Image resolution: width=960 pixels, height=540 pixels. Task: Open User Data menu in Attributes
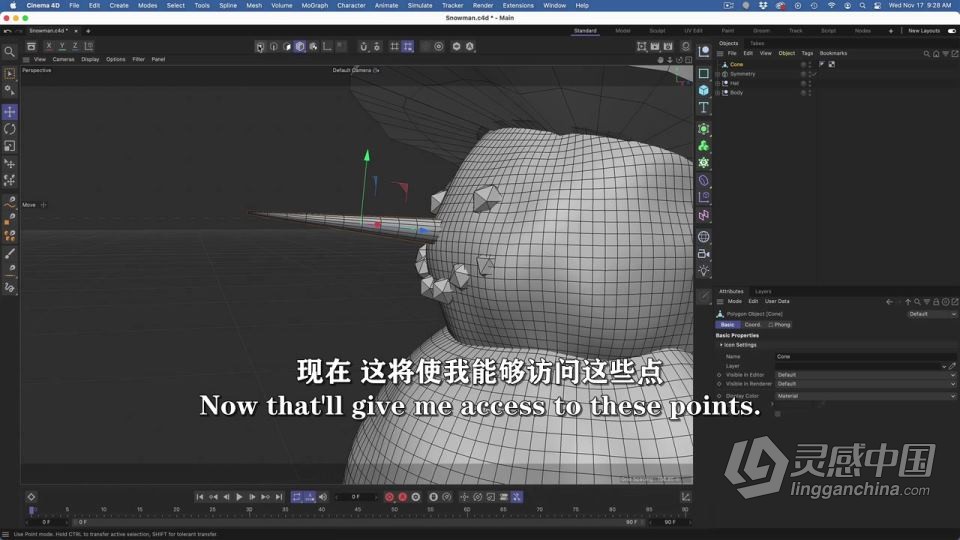777,301
